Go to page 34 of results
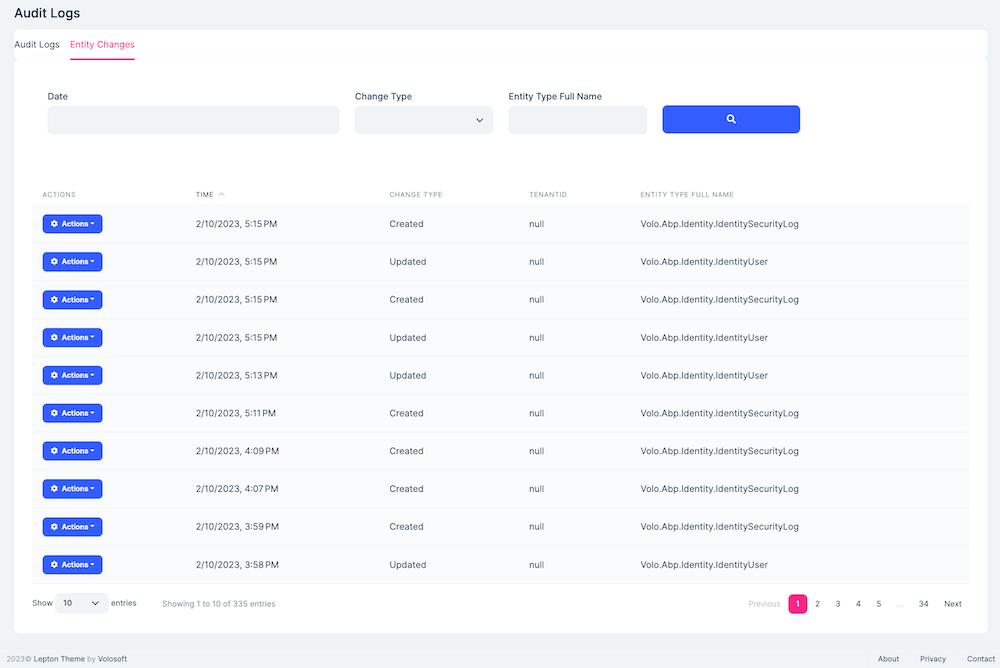1000x668 pixels. (923, 603)
